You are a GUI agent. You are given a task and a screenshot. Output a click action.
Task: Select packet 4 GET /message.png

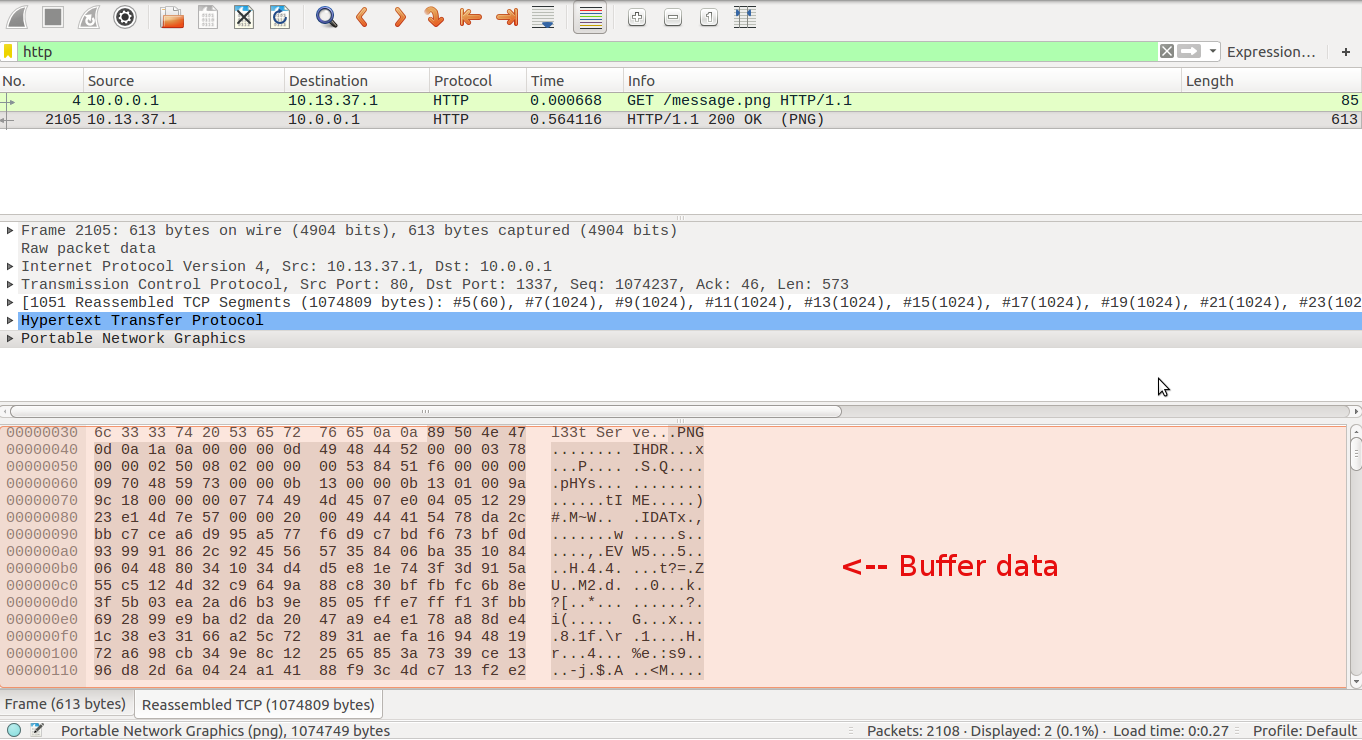click(x=681, y=101)
